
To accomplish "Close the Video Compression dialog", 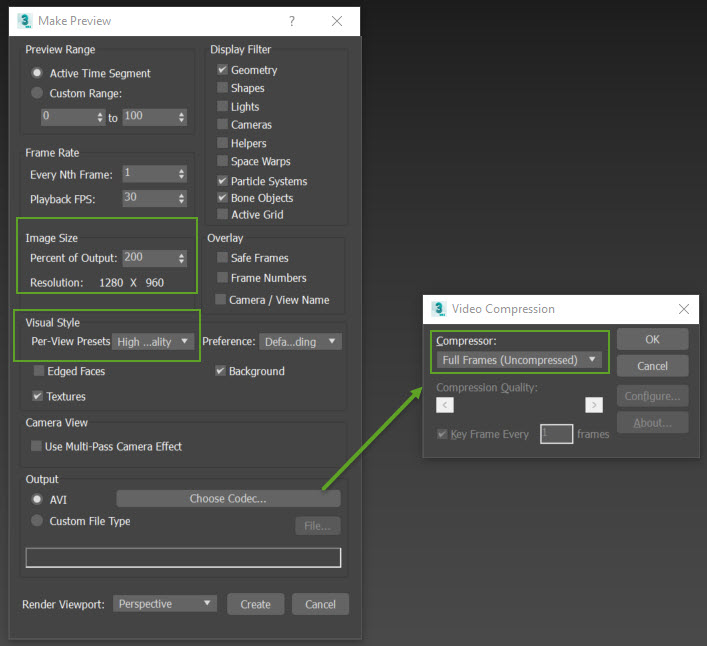I will pyautogui.click(x=684, y=309).
